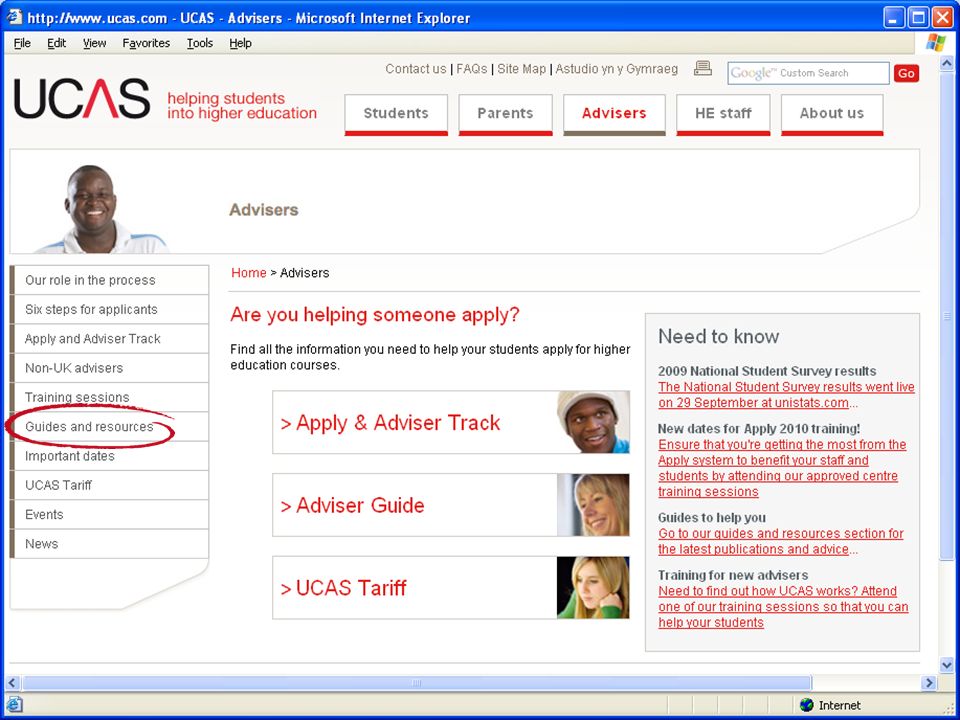Click the Windows flag logo in menu bar
The height and width of the screenshot is (720, 960).
(936, 43)
